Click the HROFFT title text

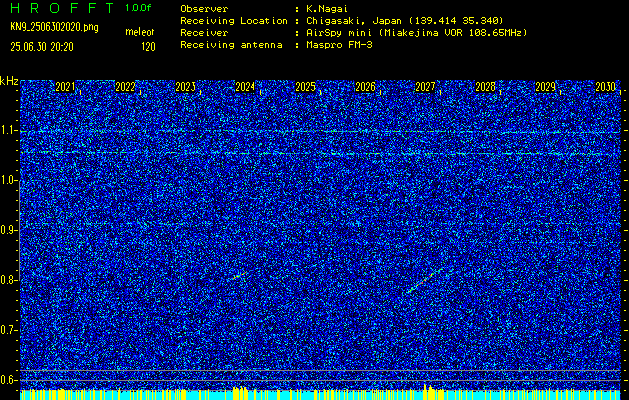coord(63,8)
